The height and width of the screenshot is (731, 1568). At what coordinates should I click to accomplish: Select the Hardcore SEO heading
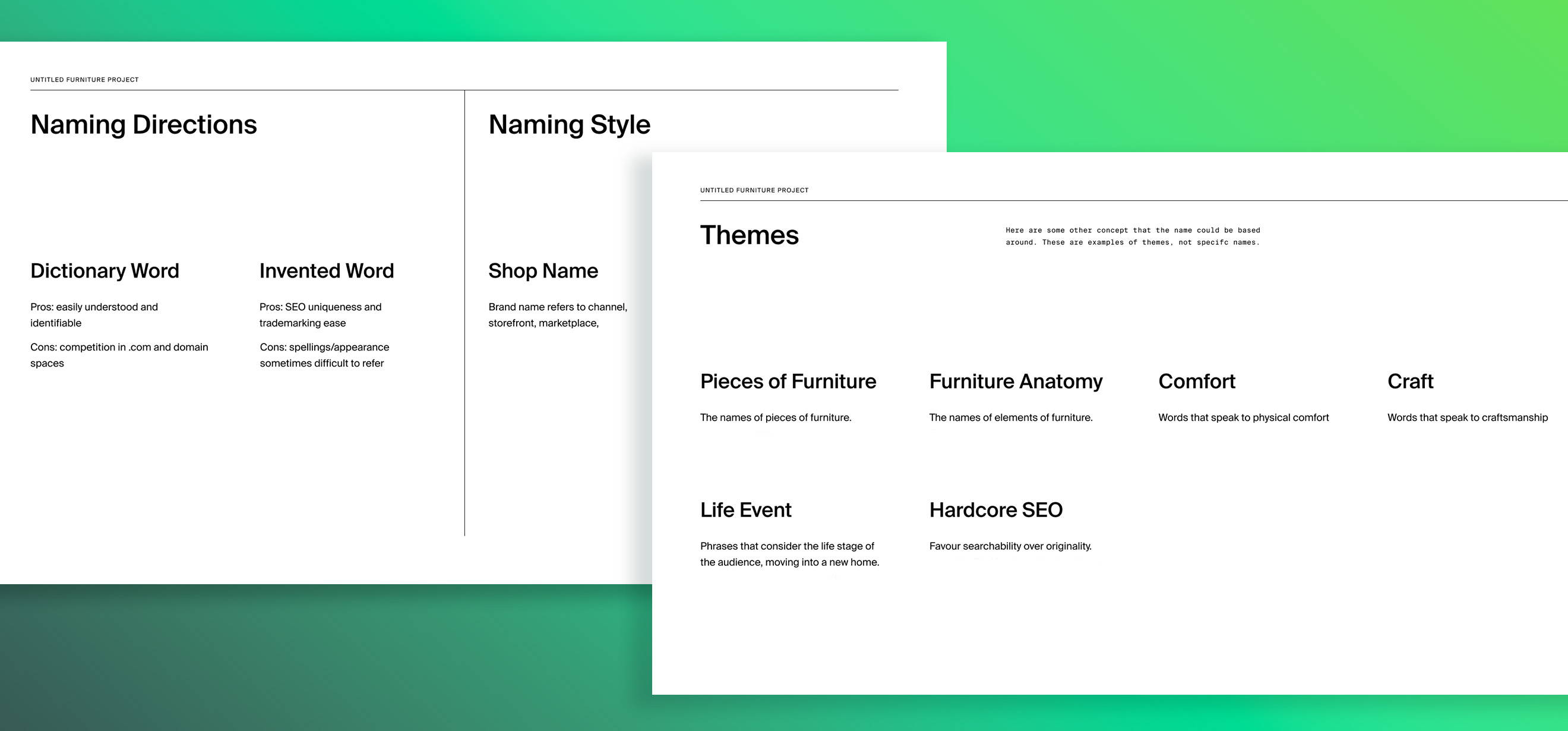[995, 510]
